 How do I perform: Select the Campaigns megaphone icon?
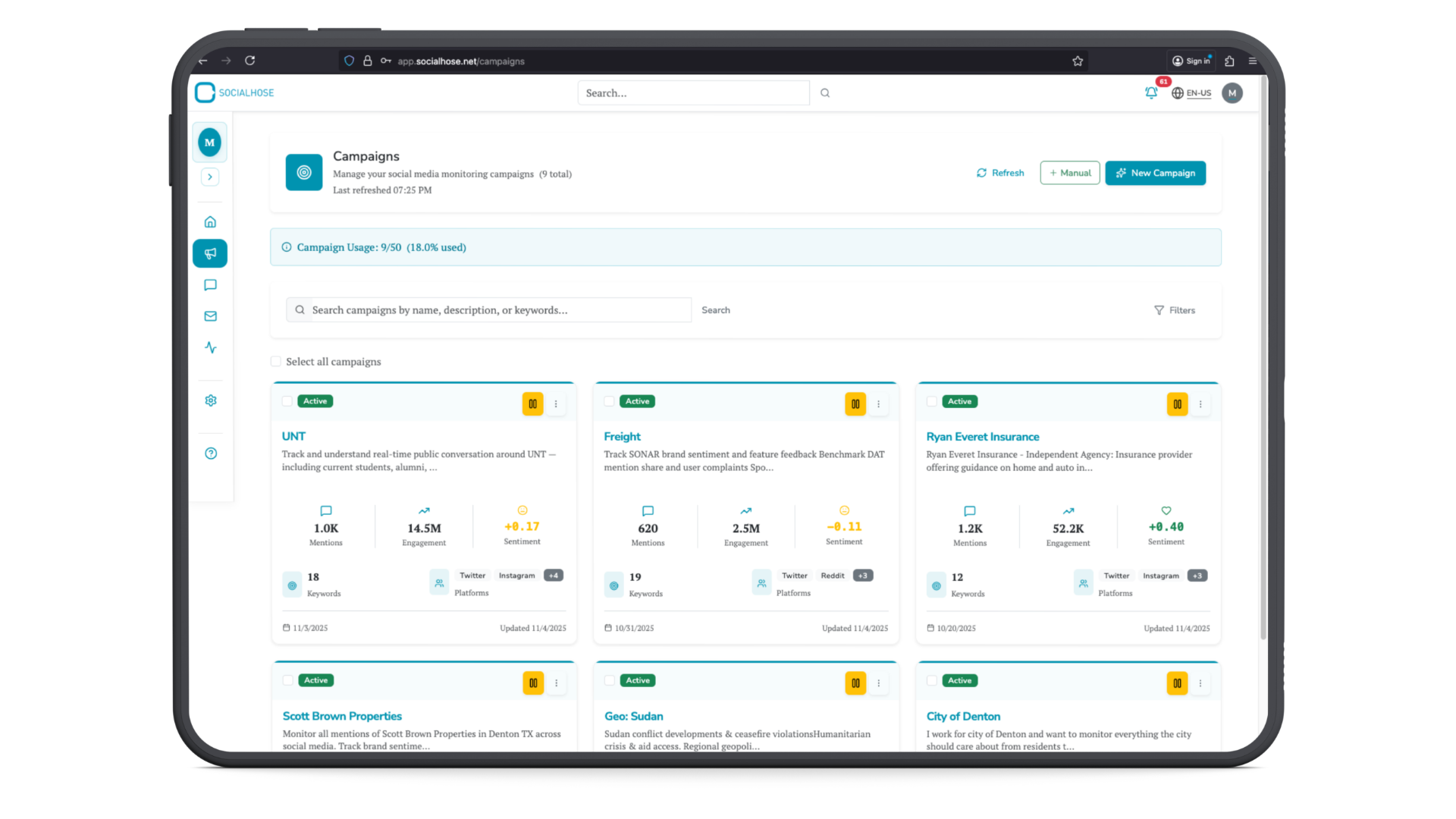210,253
